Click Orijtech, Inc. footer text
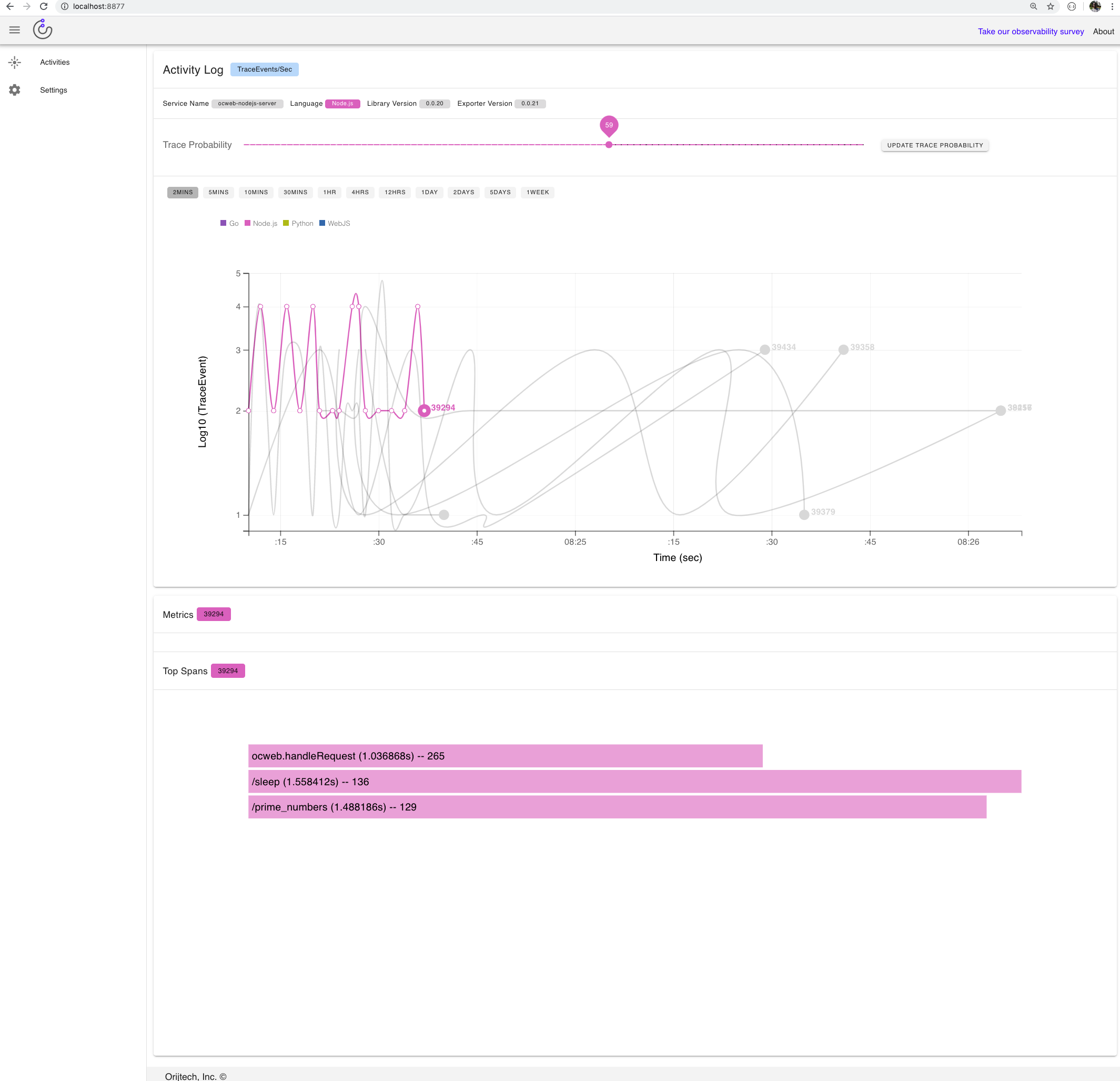This screenshot has height=1081, width=1120. click(195, 1076)
